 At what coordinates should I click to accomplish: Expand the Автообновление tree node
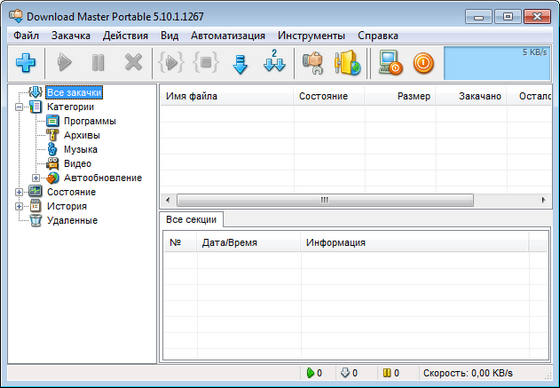click(36, 178)
